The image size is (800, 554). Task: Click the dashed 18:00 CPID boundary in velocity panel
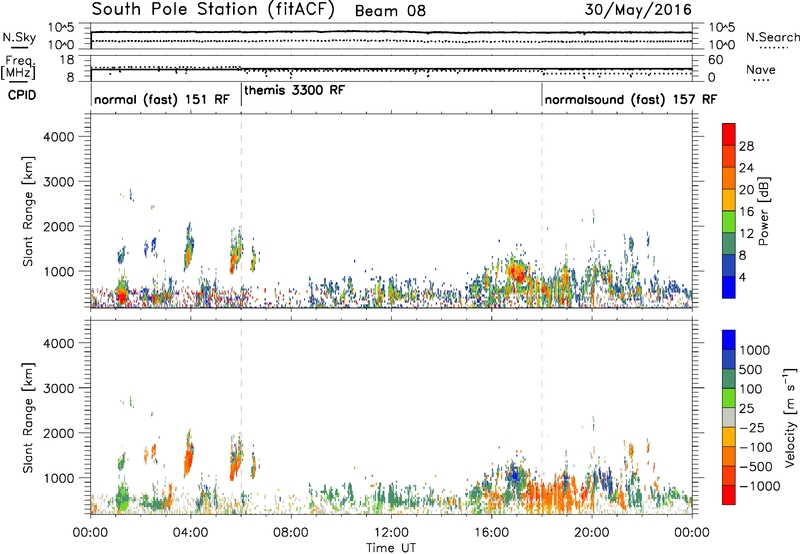pyautogui.click(x=542, y=417)
